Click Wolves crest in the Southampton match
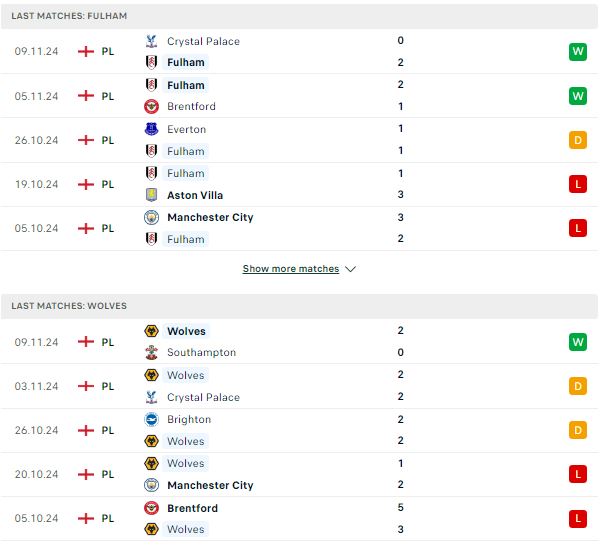 151,331
